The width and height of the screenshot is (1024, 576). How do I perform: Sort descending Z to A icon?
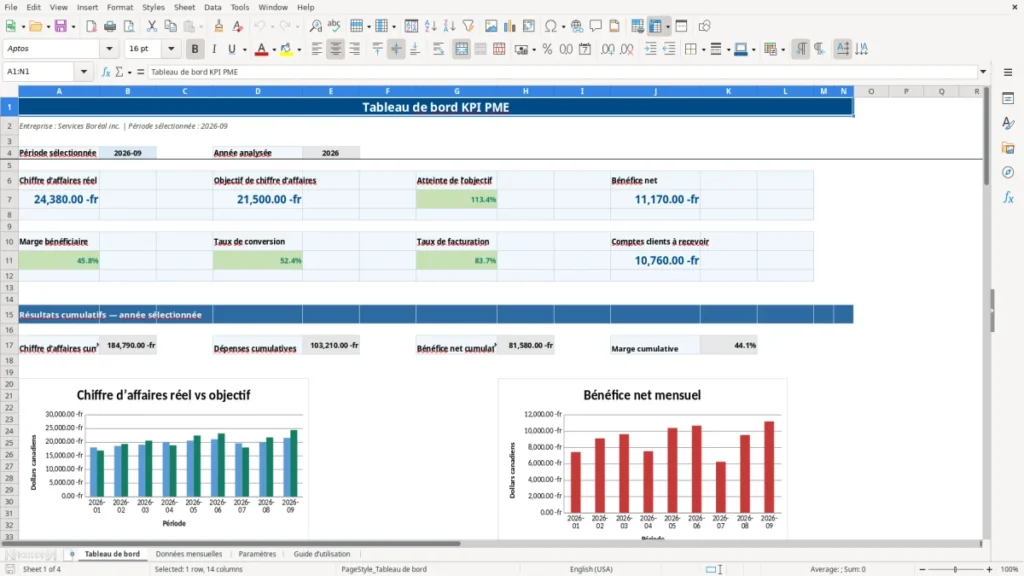click(x=449, y=26)
